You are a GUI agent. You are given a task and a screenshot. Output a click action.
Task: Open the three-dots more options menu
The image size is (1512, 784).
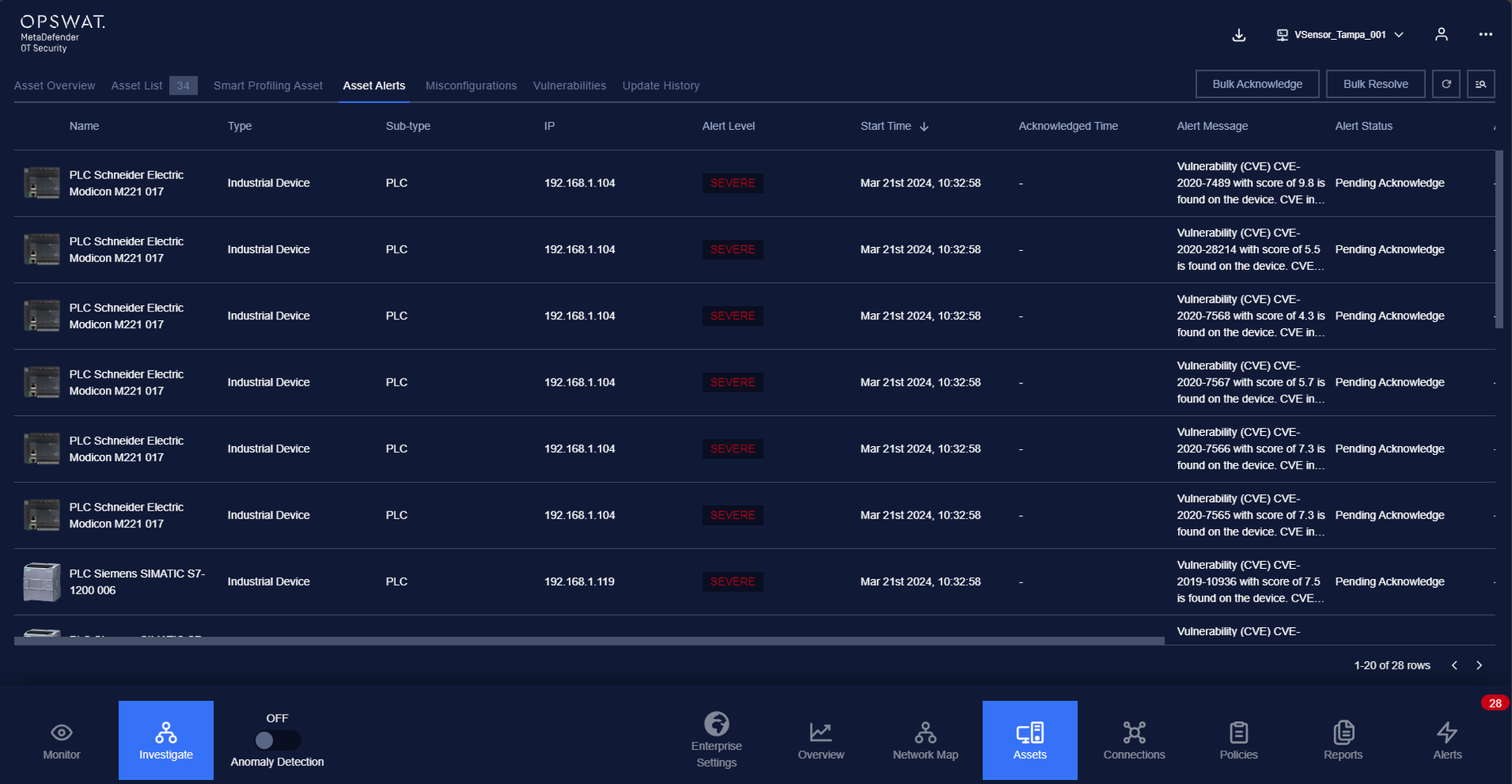click(x=1486, y=34)
